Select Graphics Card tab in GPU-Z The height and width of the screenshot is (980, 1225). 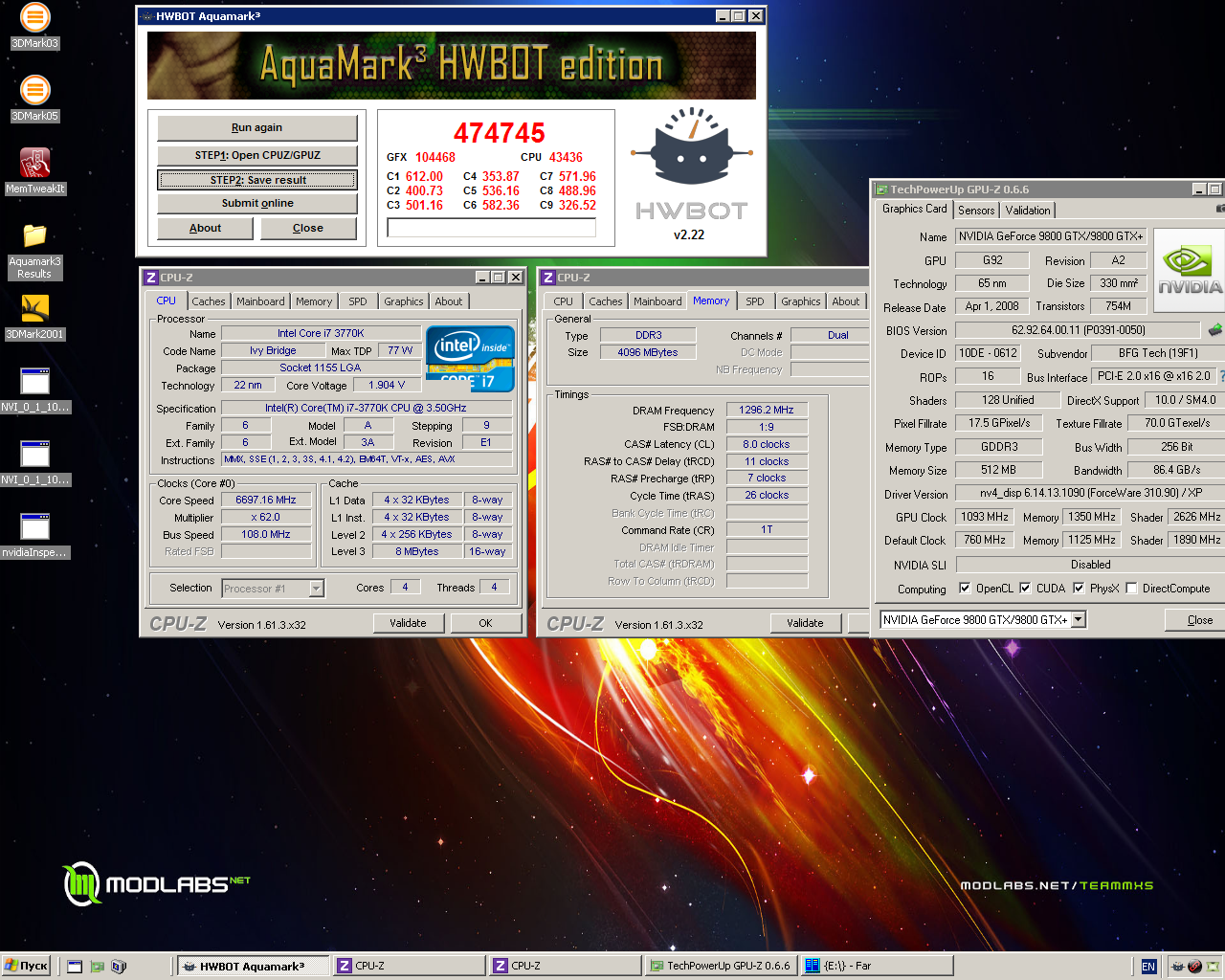coord(914,209)
